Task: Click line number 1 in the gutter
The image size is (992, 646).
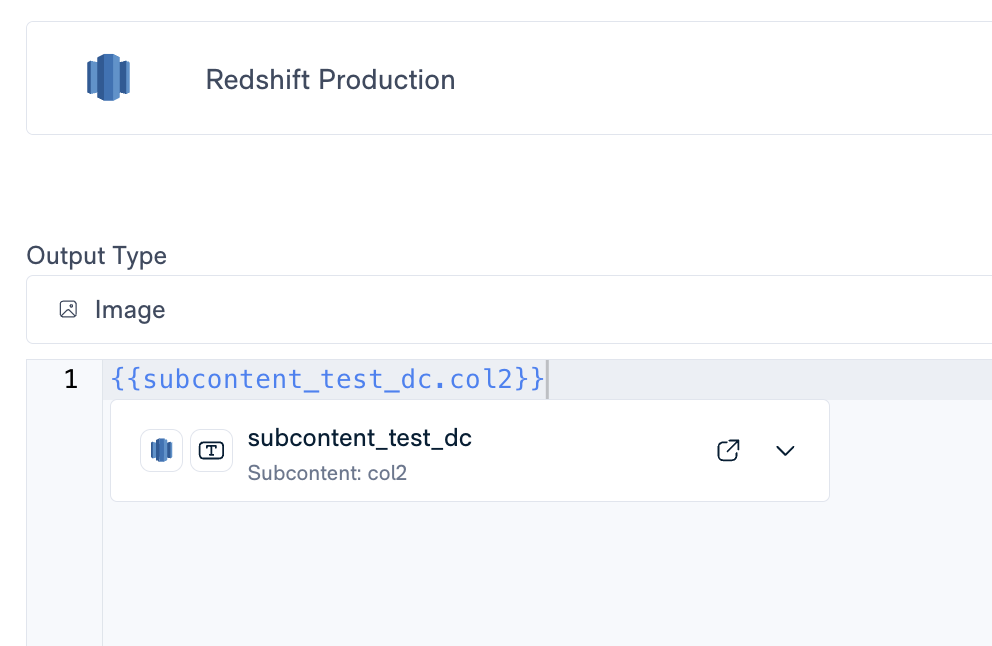Action: pyautogui.click(x=70, y=380)
